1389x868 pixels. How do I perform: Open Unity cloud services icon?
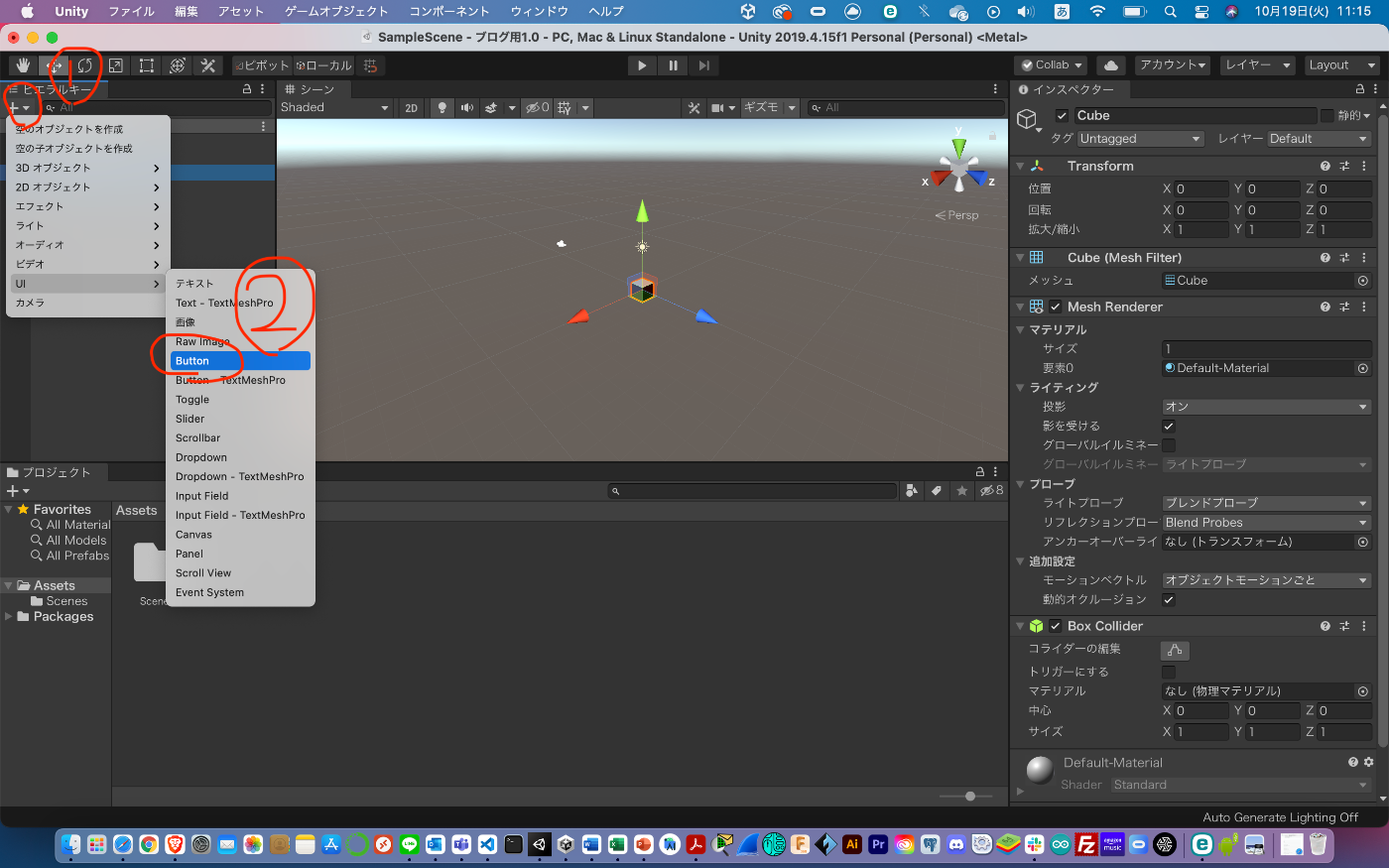1111,65
